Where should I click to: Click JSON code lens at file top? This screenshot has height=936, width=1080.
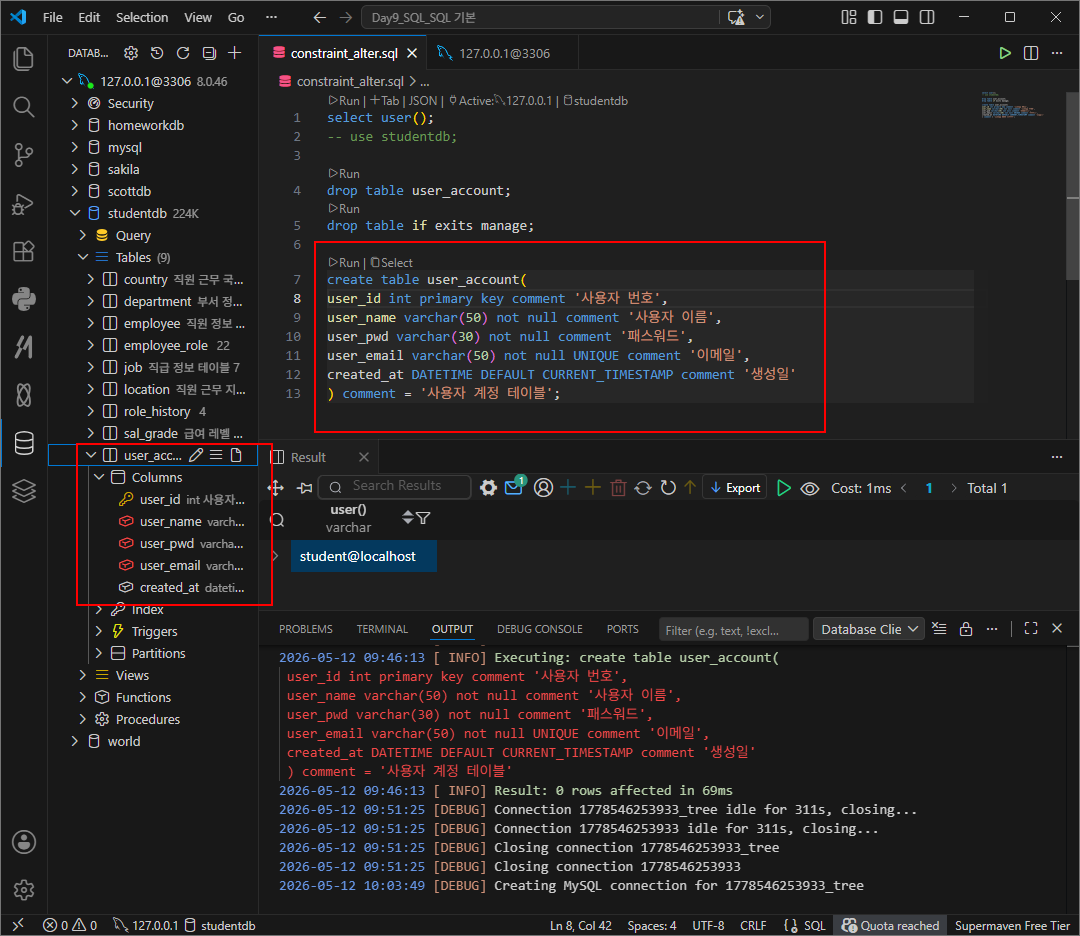423,101
